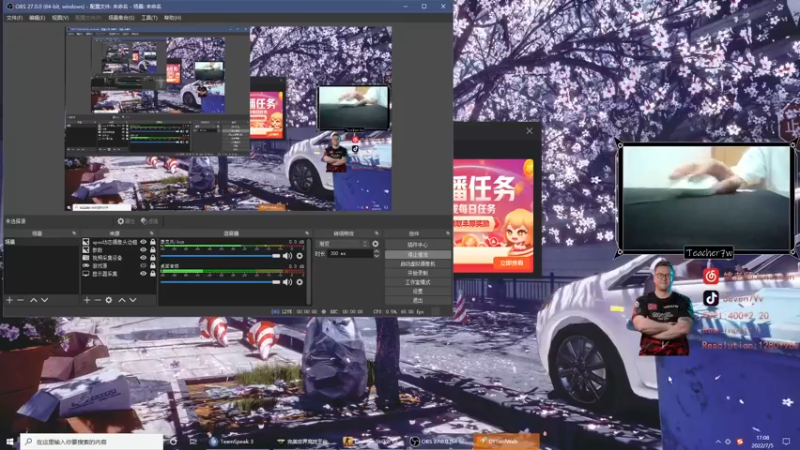This screenshot has height=450, width=800.
Task: Move source down in sources toolbar
Action: 133,300
